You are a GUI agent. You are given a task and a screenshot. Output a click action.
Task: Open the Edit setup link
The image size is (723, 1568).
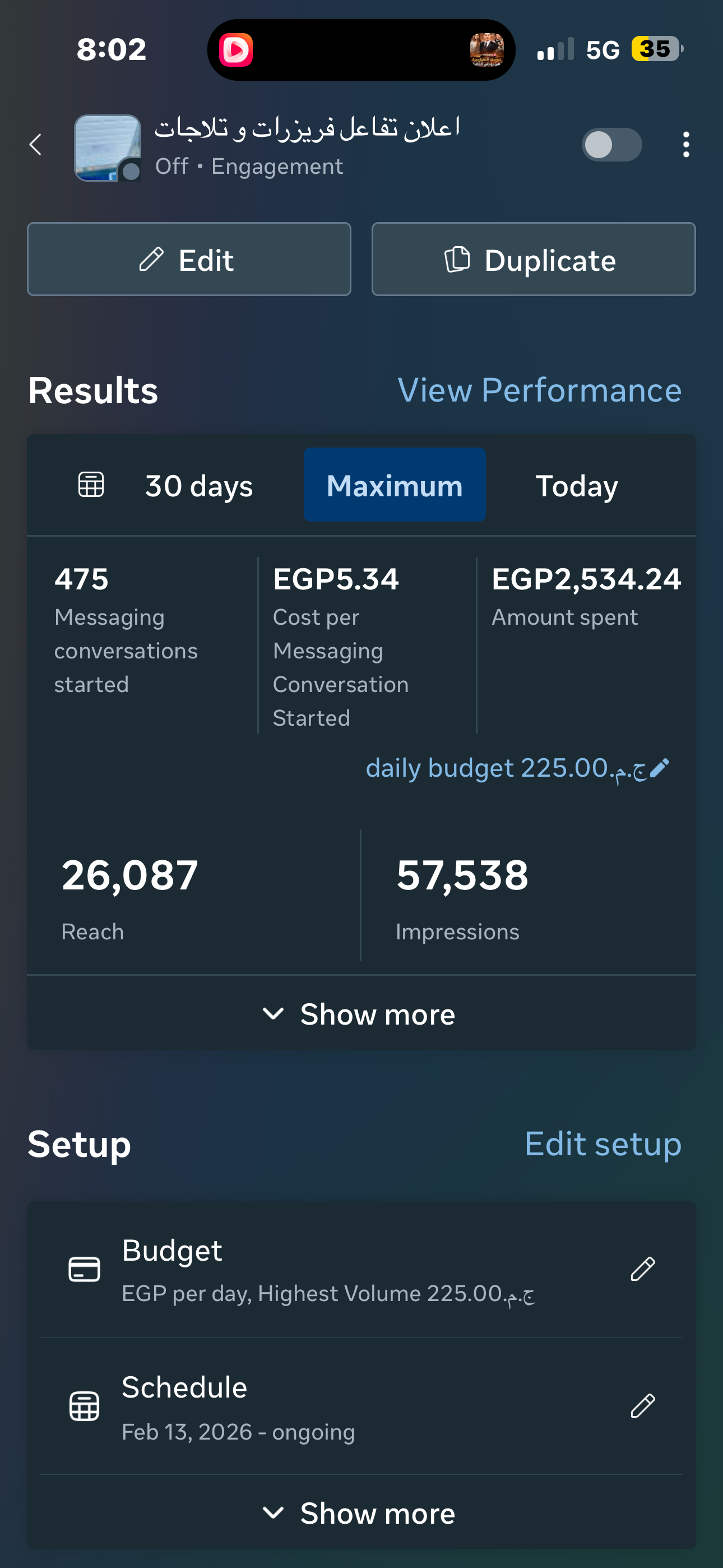[602, 1145]
